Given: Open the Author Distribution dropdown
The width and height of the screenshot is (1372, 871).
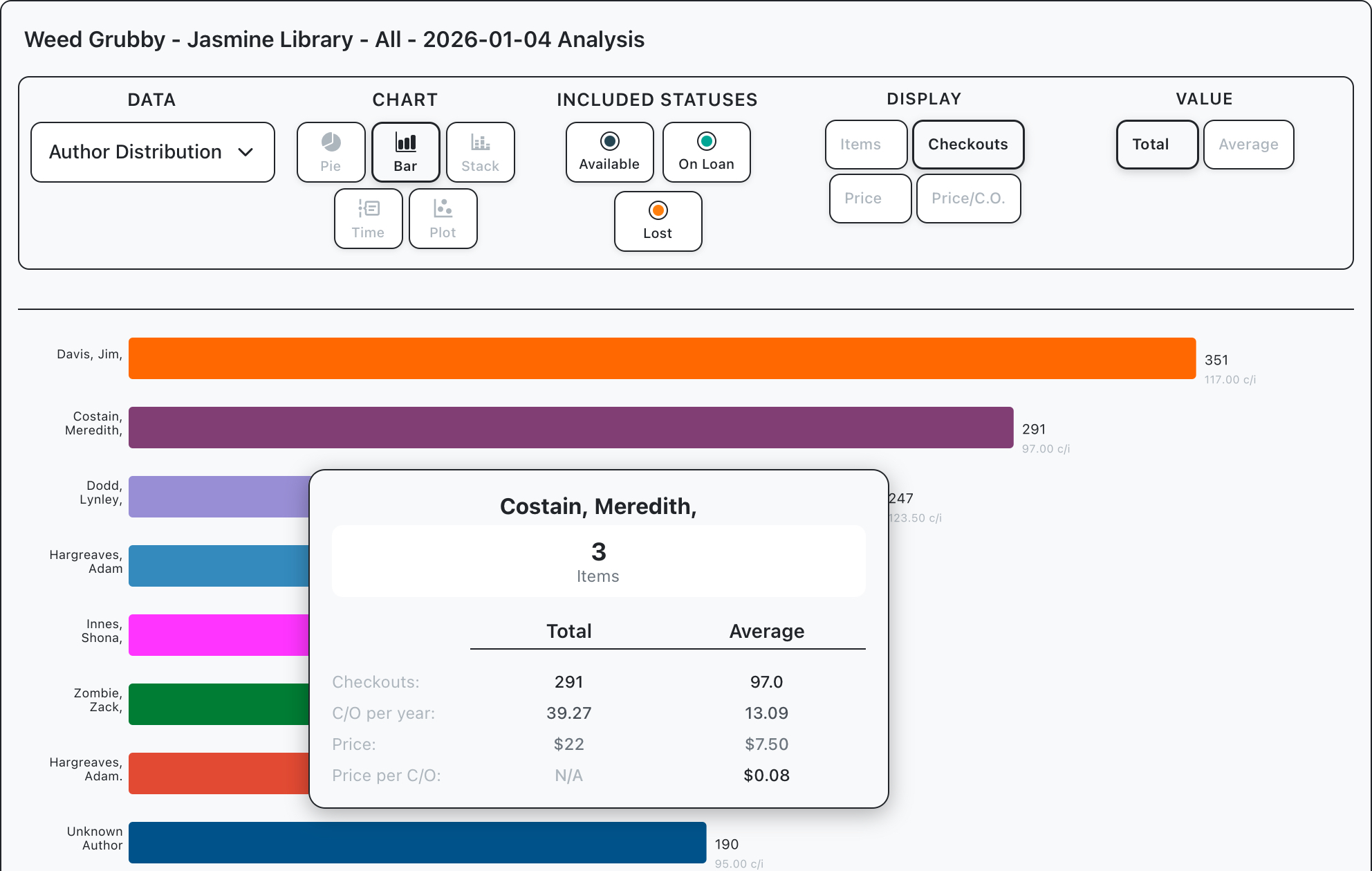Looking at the screenshot, I should coord(152,152).
